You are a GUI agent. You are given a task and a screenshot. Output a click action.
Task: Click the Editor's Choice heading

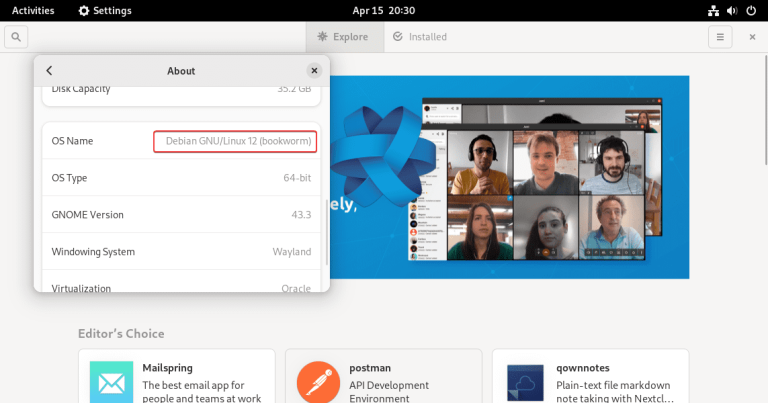point(121,333)
